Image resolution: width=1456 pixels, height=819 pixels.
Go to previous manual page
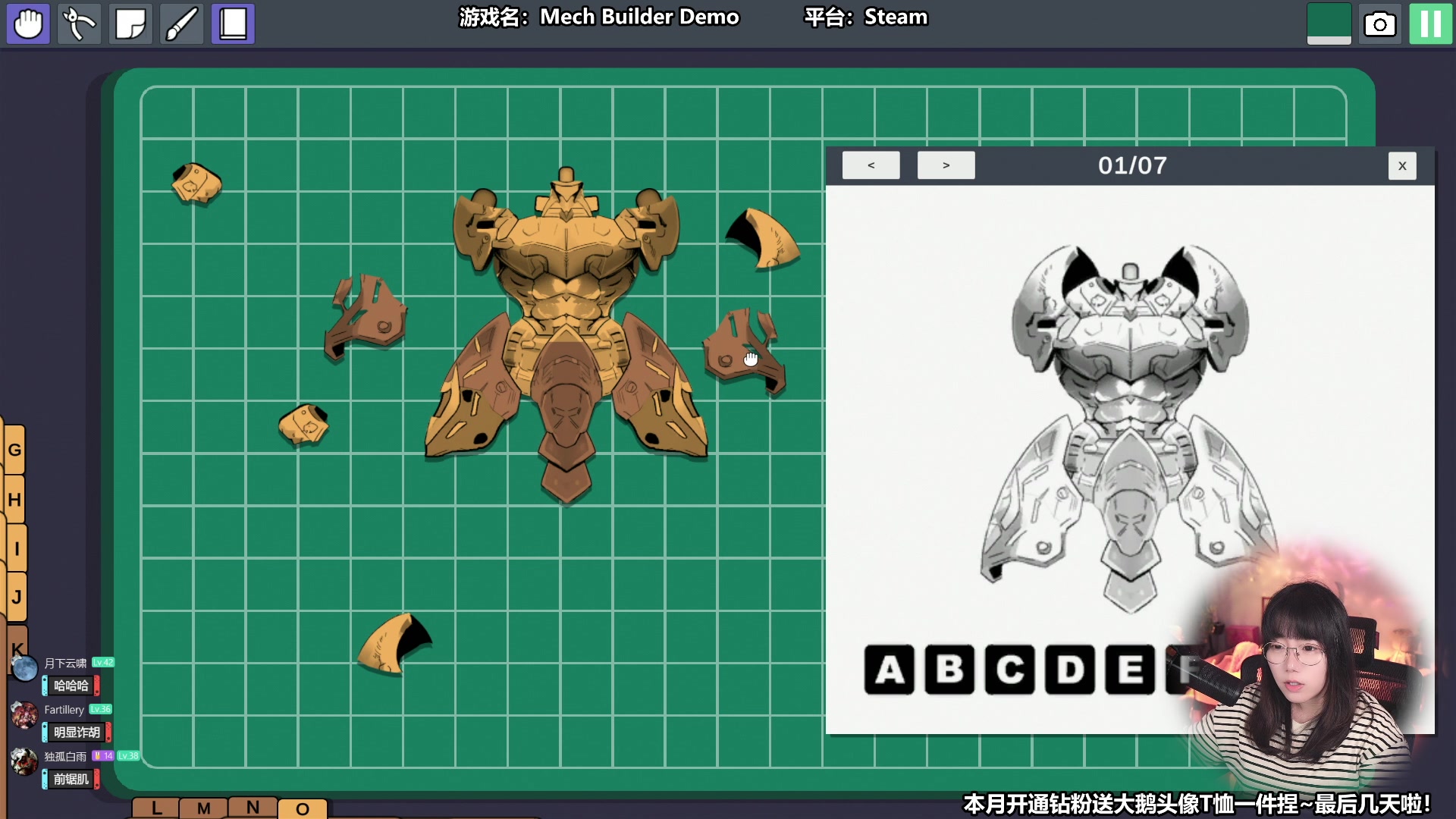pos(871,165)
